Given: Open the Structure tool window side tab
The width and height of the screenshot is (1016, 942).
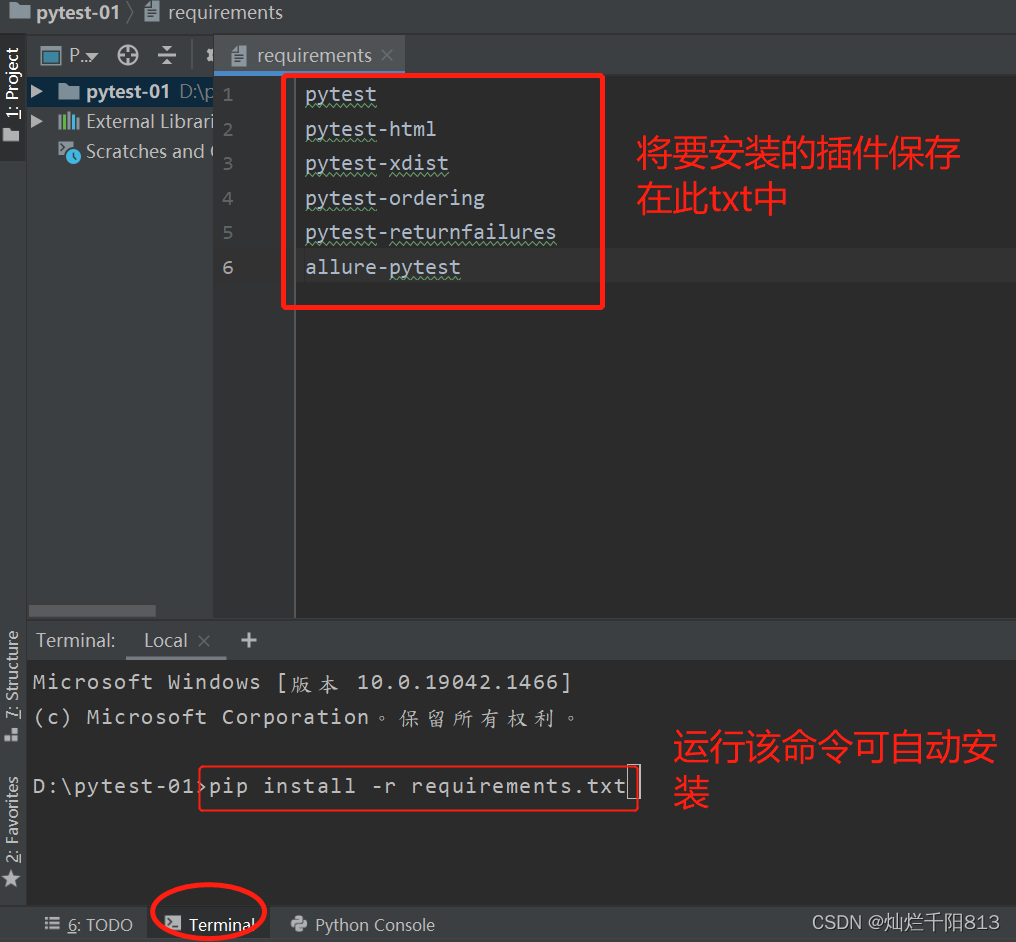Looking at the screenshot, I should click(12, 674).
